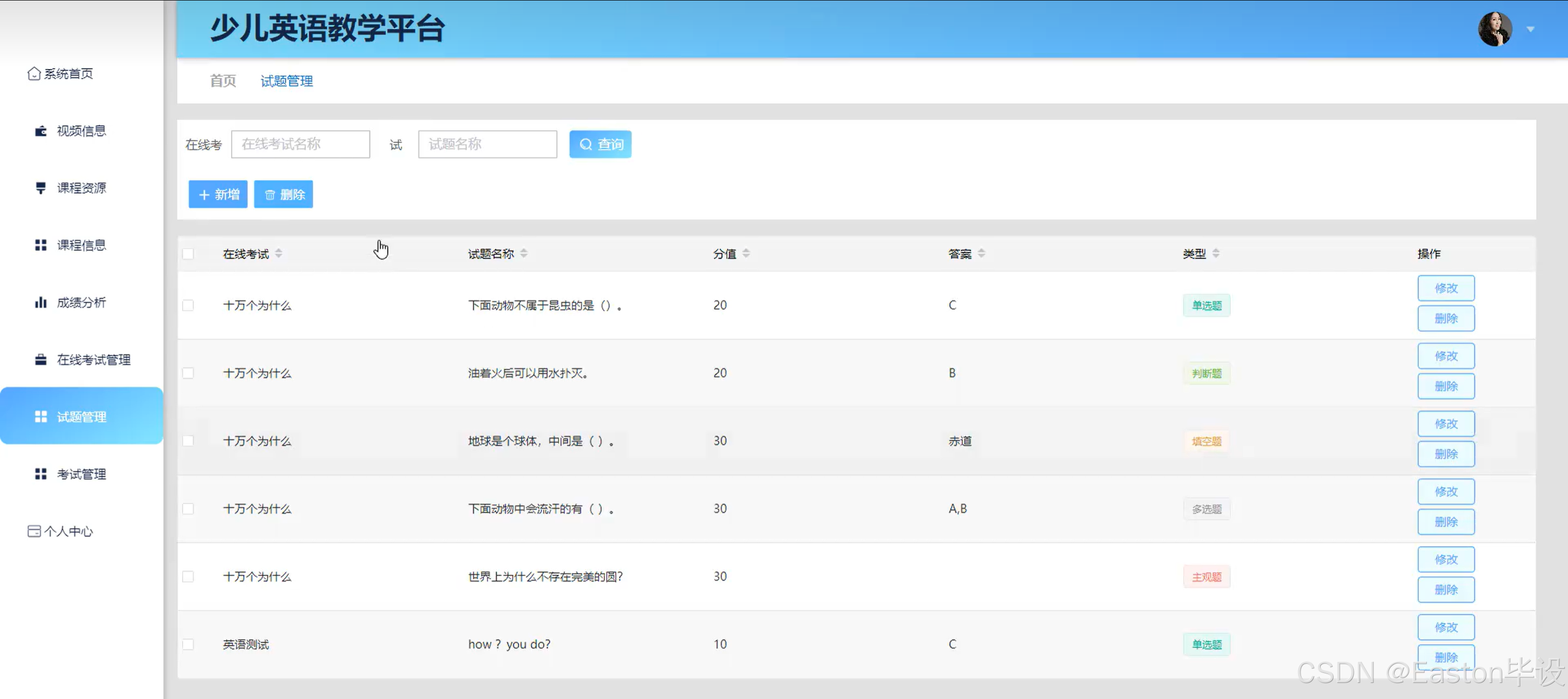Screen dimensions: 1568x699
Task: Open 课程信息 menu item
Action: [x=81, y=245]
